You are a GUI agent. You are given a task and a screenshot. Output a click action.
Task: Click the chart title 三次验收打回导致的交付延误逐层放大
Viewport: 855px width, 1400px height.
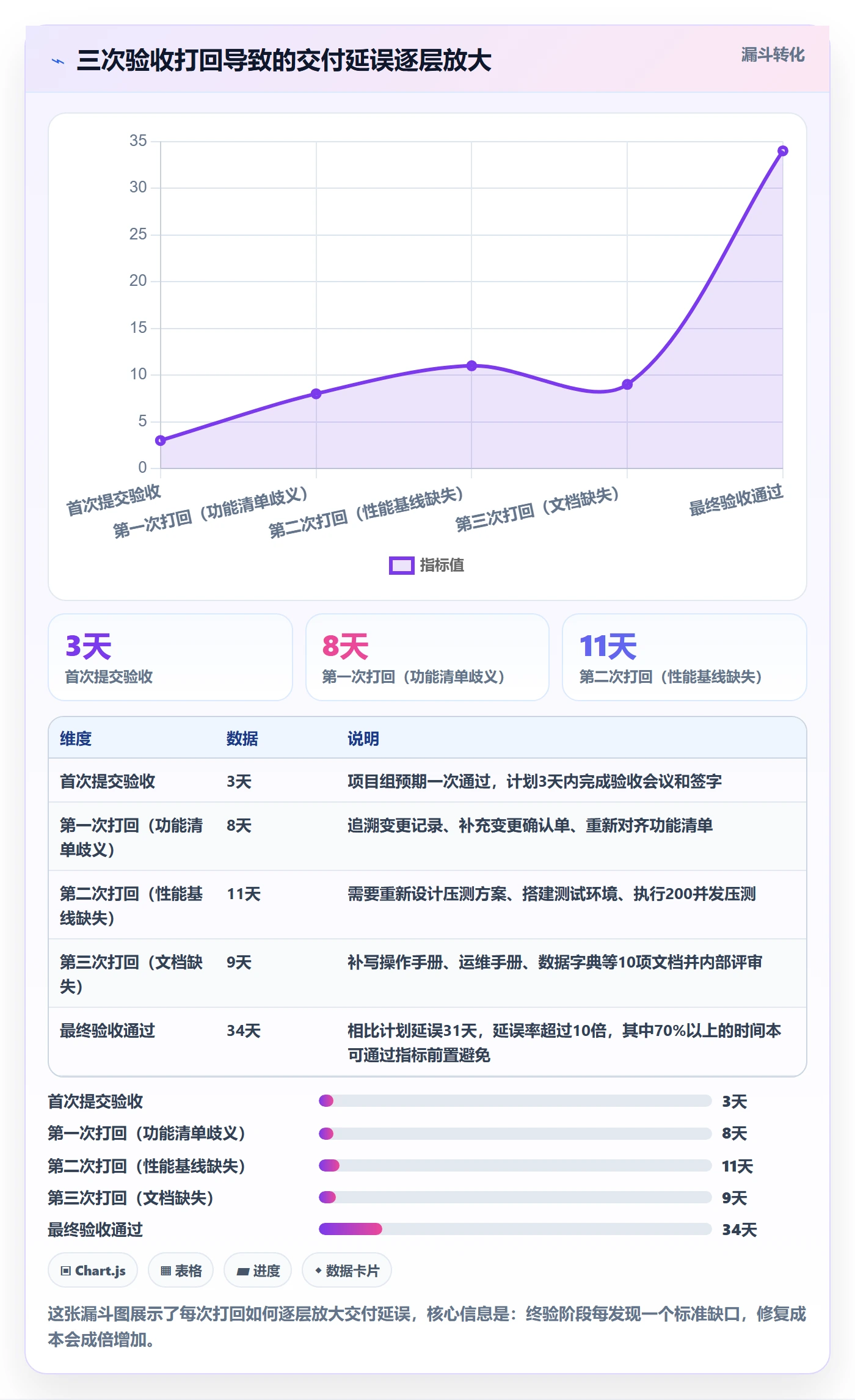pyautogui.click(x=284, y=61)
